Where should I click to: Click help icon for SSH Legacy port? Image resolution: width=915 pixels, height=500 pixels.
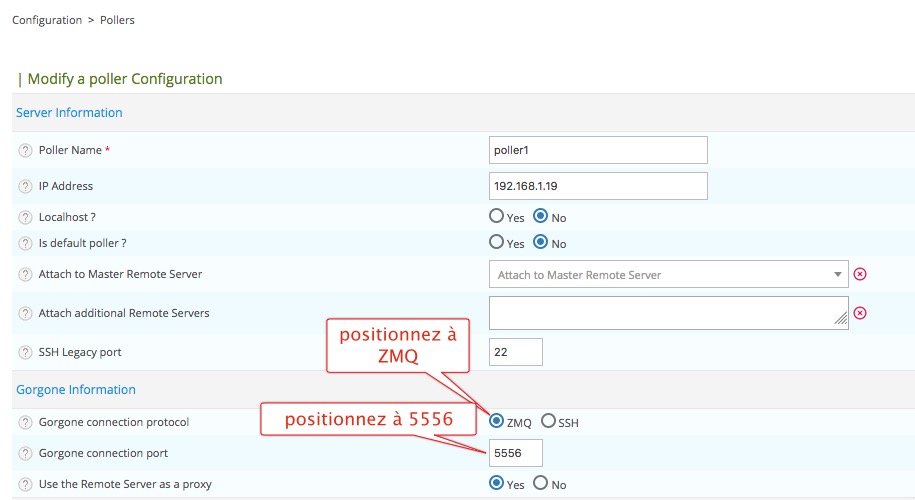coord(26,352)
